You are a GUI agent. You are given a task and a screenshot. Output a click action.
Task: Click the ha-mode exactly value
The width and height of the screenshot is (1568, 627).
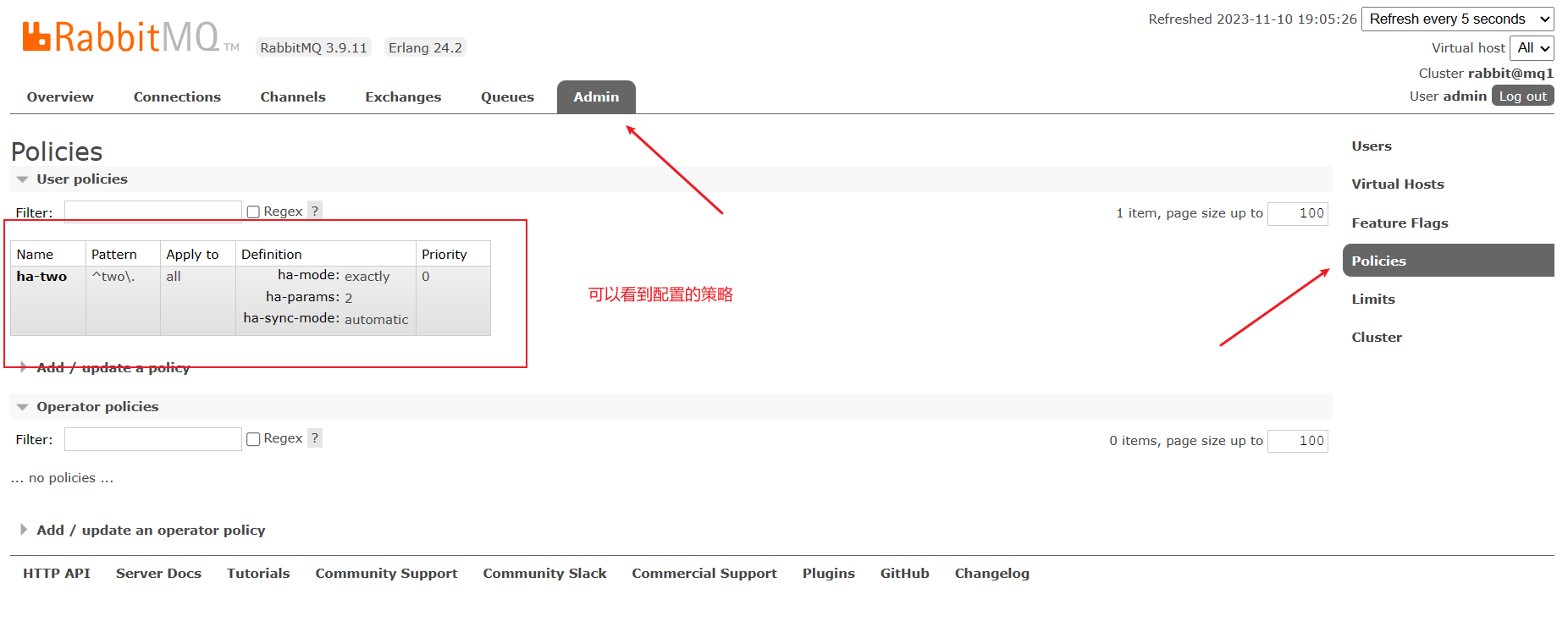point(367,276)
